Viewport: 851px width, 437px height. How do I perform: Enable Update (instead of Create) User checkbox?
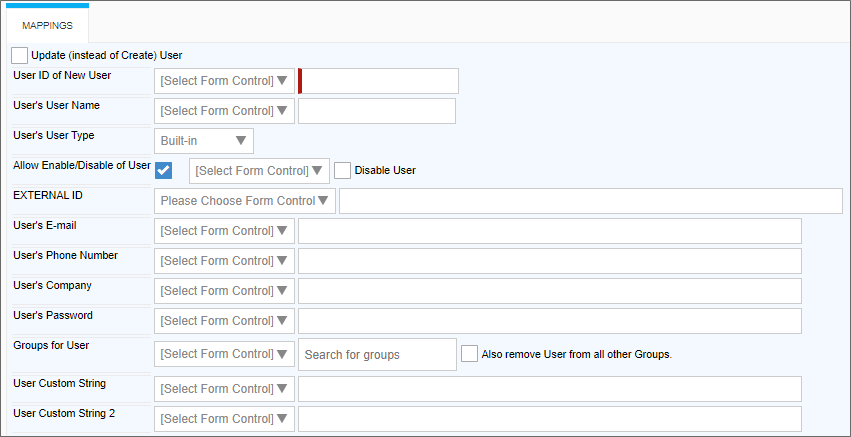click(20, 55)
